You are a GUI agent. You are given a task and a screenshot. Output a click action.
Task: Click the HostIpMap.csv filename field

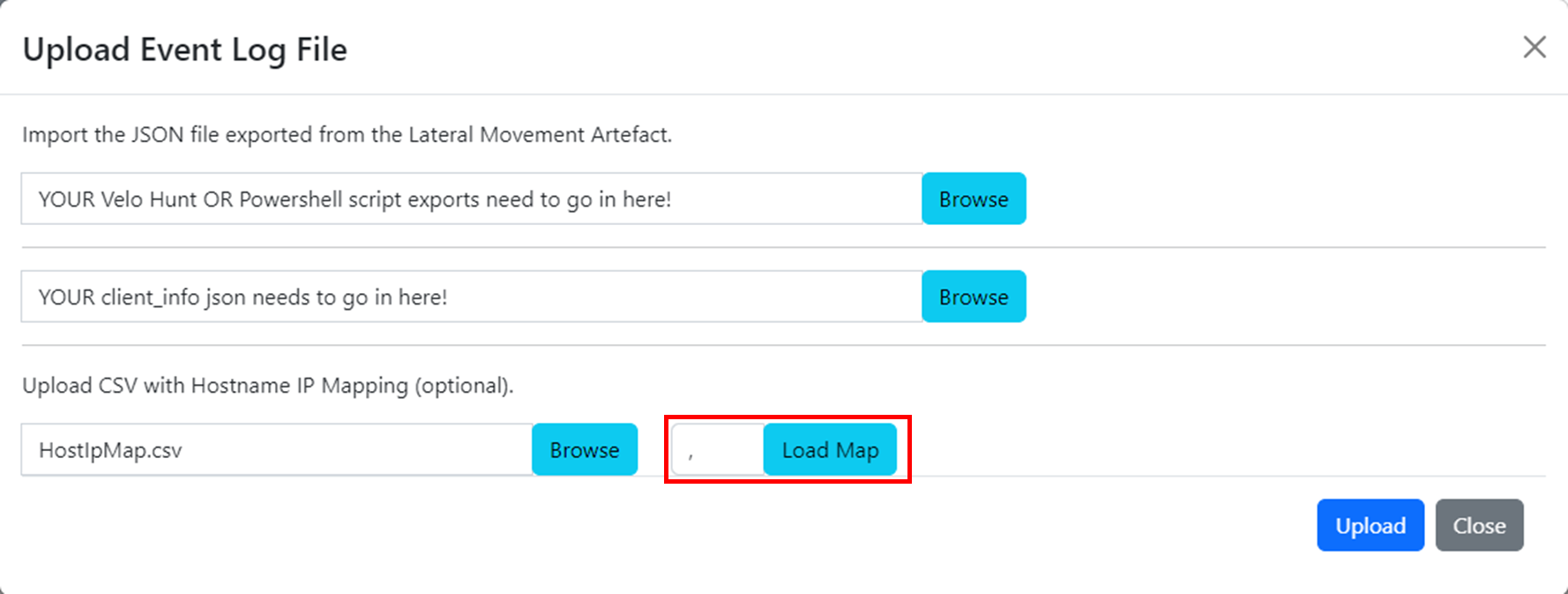[276, 450]
